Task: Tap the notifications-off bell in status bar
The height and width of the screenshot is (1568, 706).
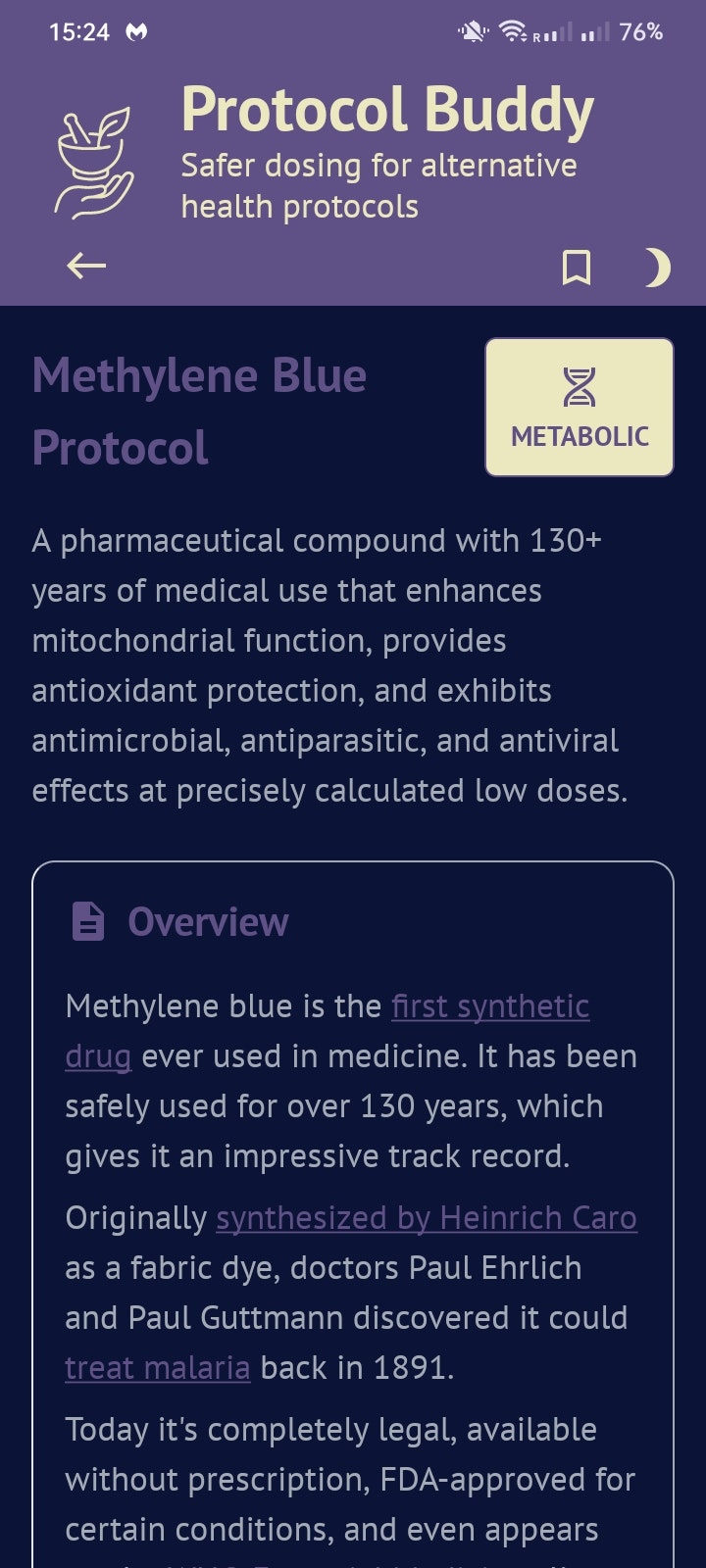Action: tap(472, 31)
